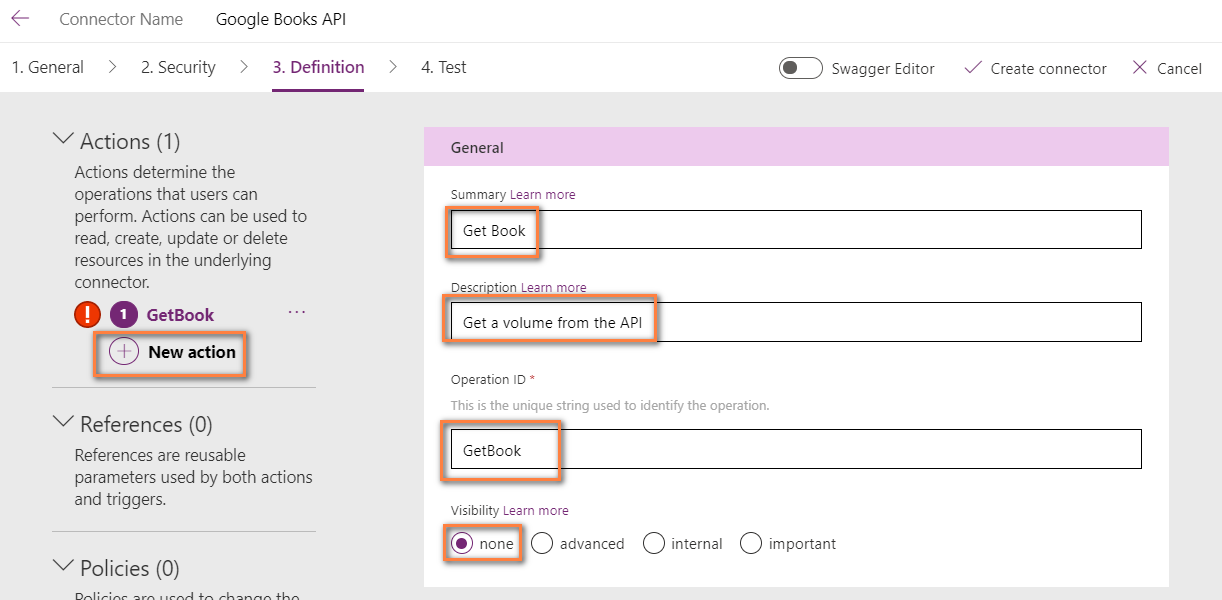Click the chevron between General and Security

click(112, 67)
